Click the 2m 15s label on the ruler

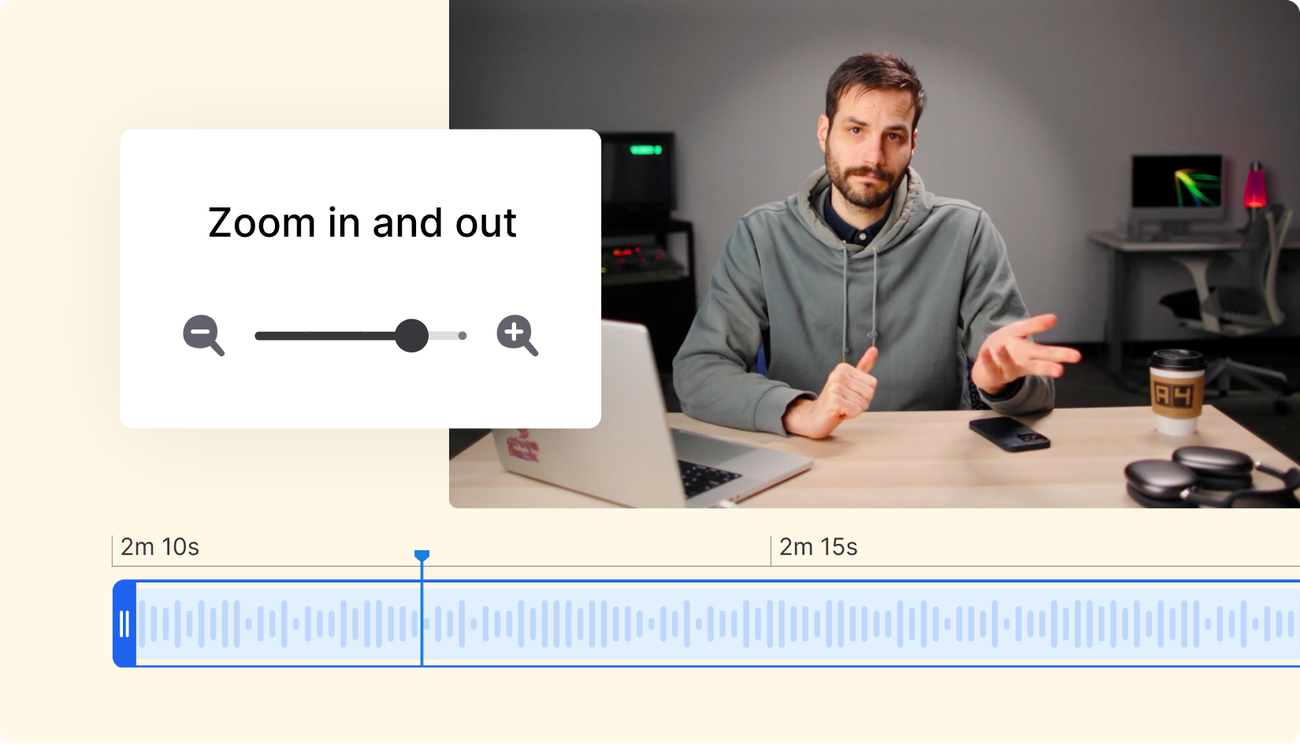coord(818,547)
